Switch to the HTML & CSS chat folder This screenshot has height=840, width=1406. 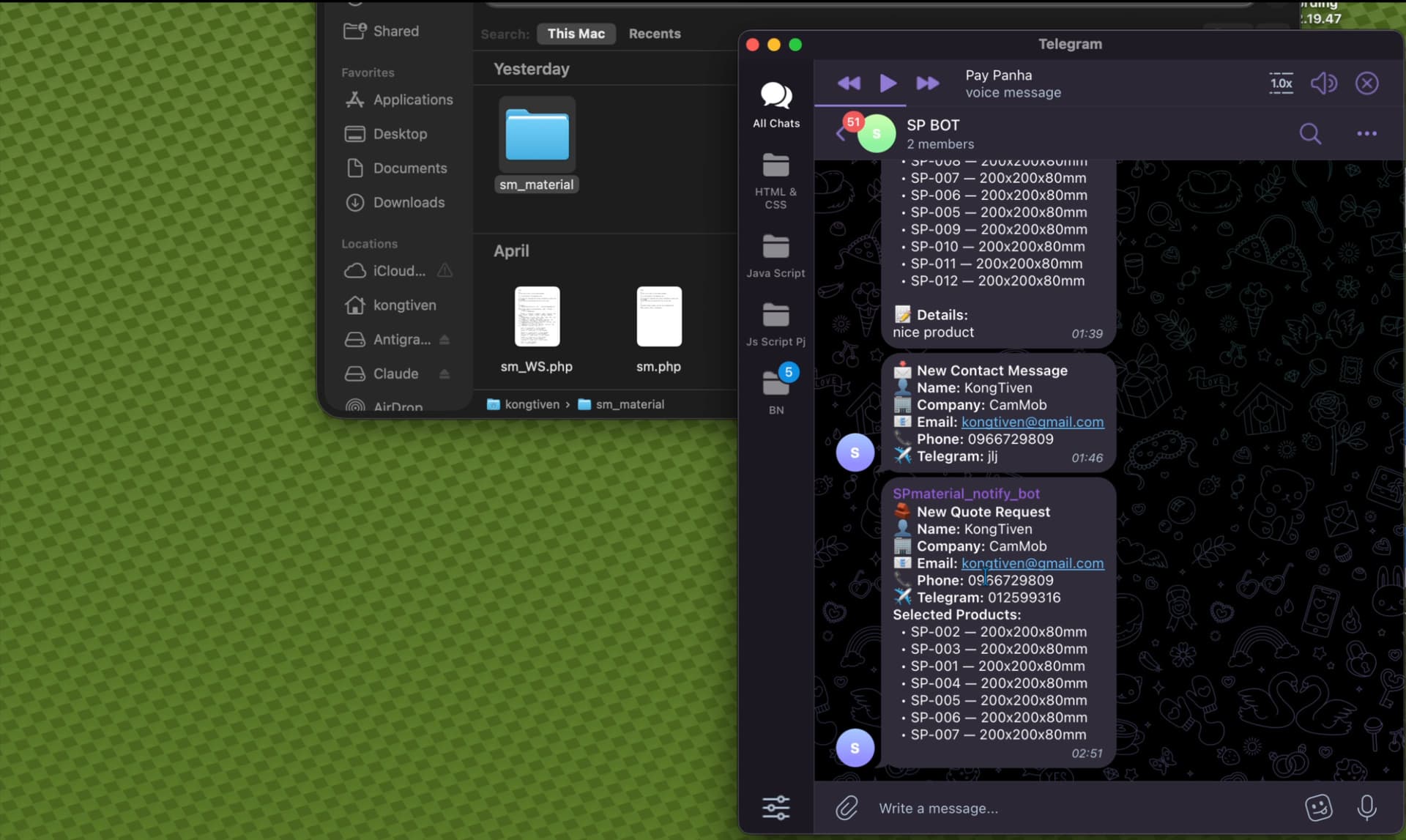[776, 182]
